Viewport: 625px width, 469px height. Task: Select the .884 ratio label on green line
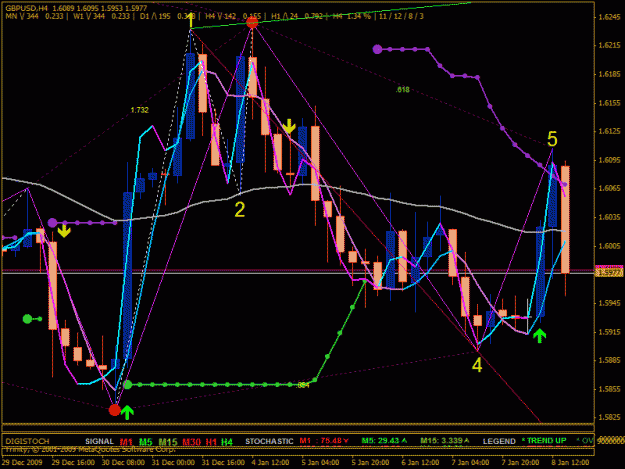(x=303, y=385)
